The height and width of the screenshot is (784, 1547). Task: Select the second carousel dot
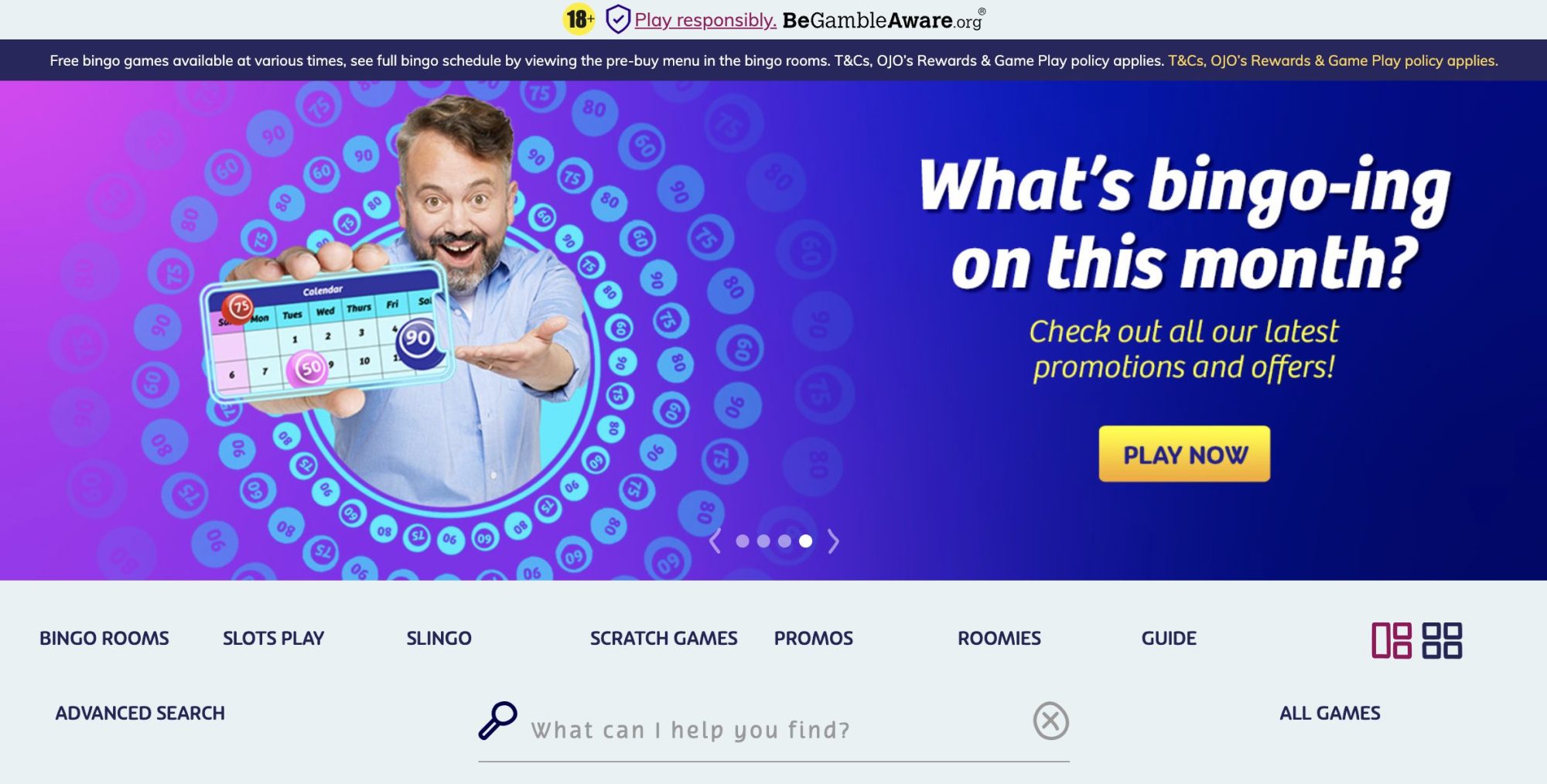[763, 541]
